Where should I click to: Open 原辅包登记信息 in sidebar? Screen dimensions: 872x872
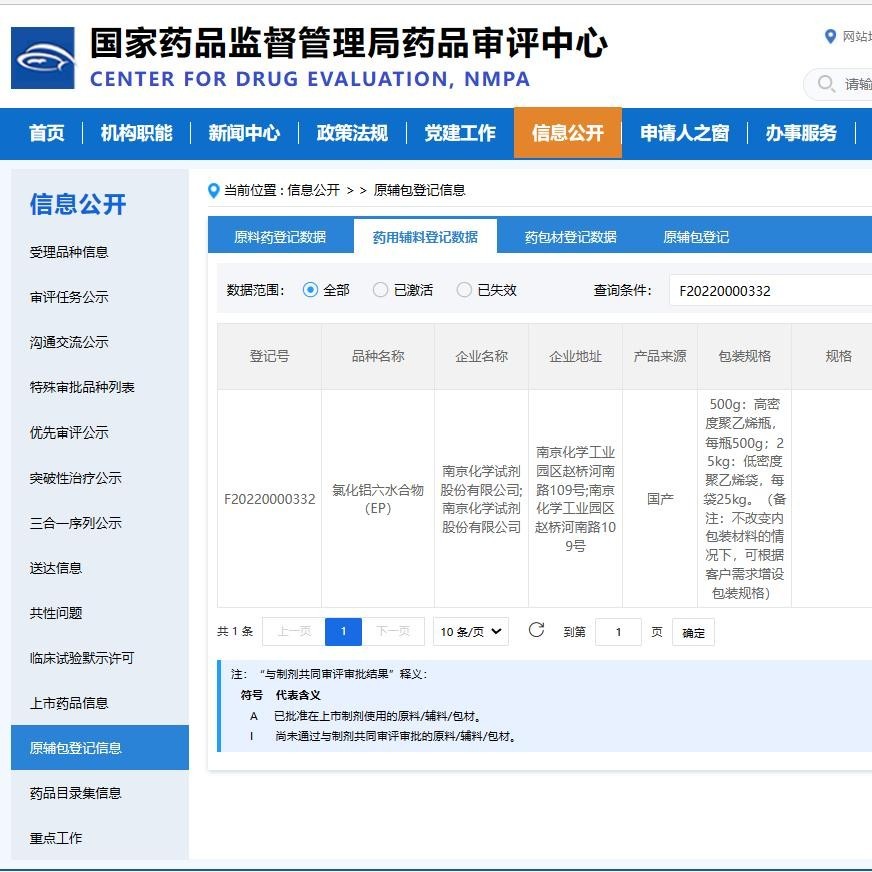[100, 748]
